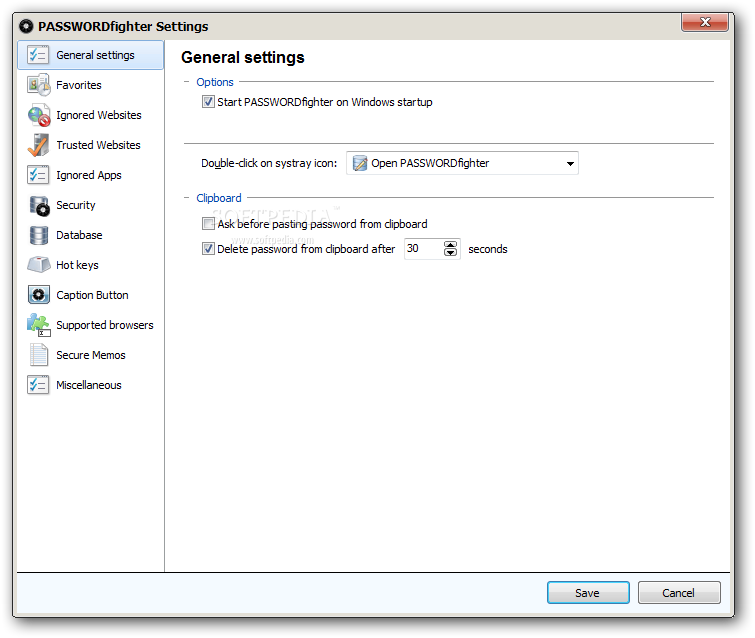Click the Hot keys keyboard-key icon
Image resolution: width=755 pixels, height=638 pixels.
pos(39,264)
